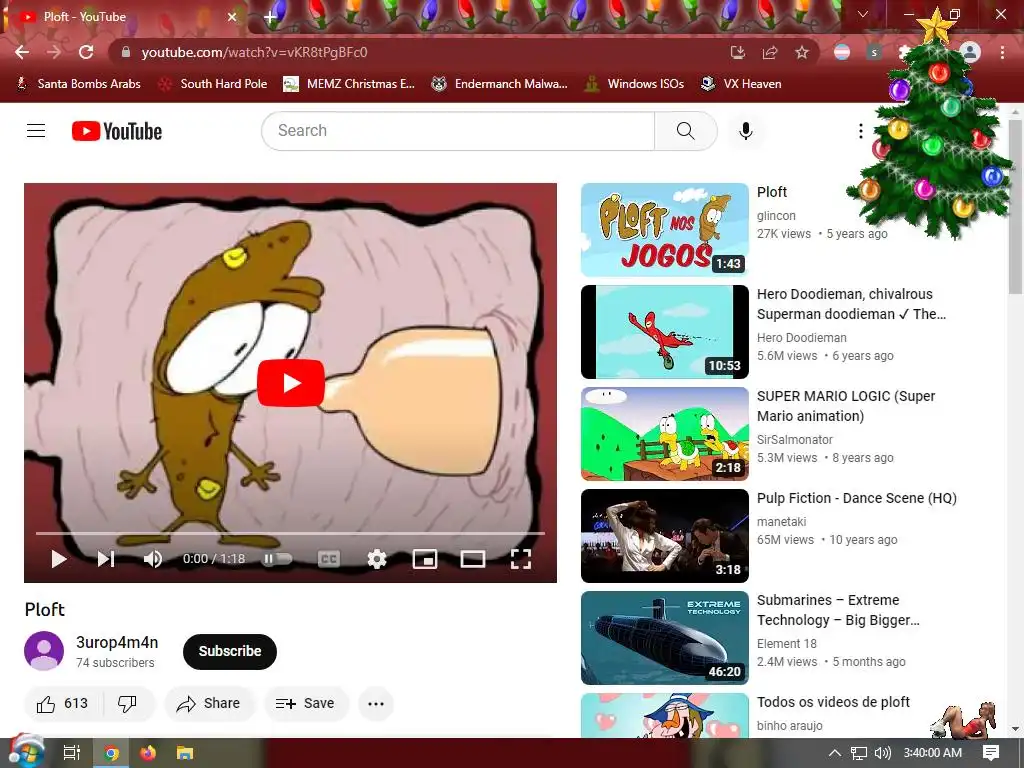Subscribe to 3urop4m4n channel
This screenshot has width=1024, height=768.
(230, 651)
